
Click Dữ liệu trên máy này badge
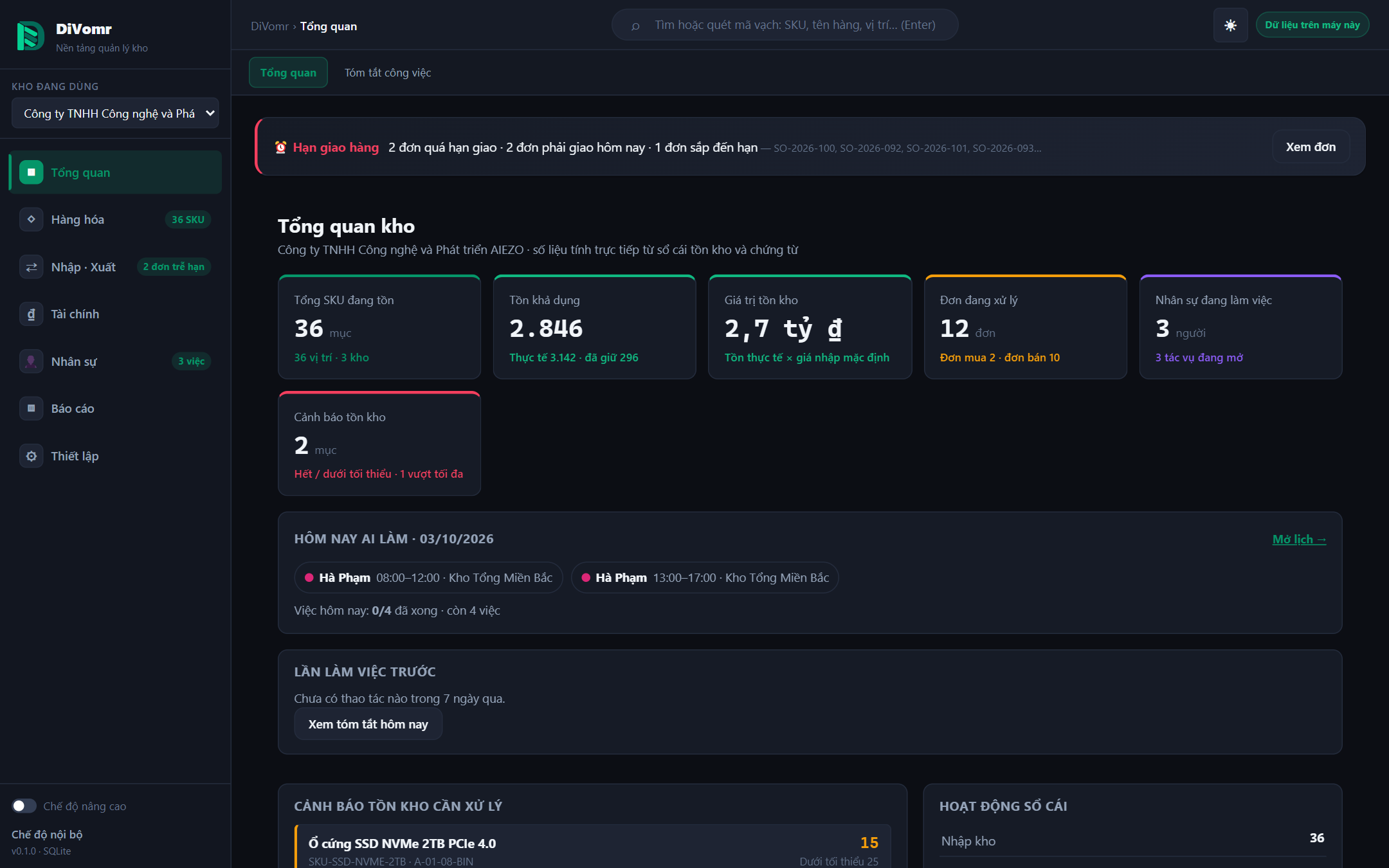[1312, 25]
